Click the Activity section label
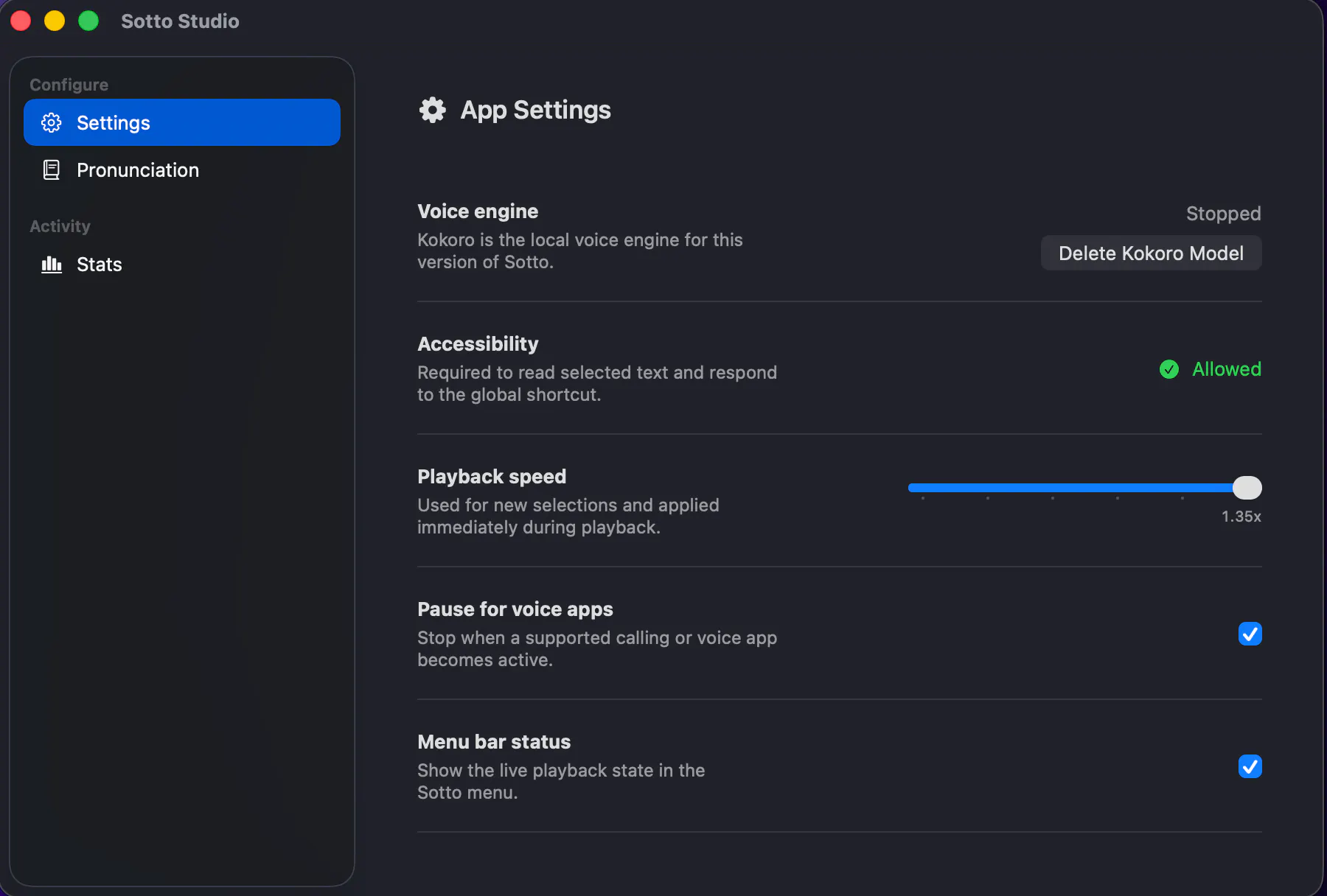Viewport: 1327px width, 896px height. coord(60,226)
